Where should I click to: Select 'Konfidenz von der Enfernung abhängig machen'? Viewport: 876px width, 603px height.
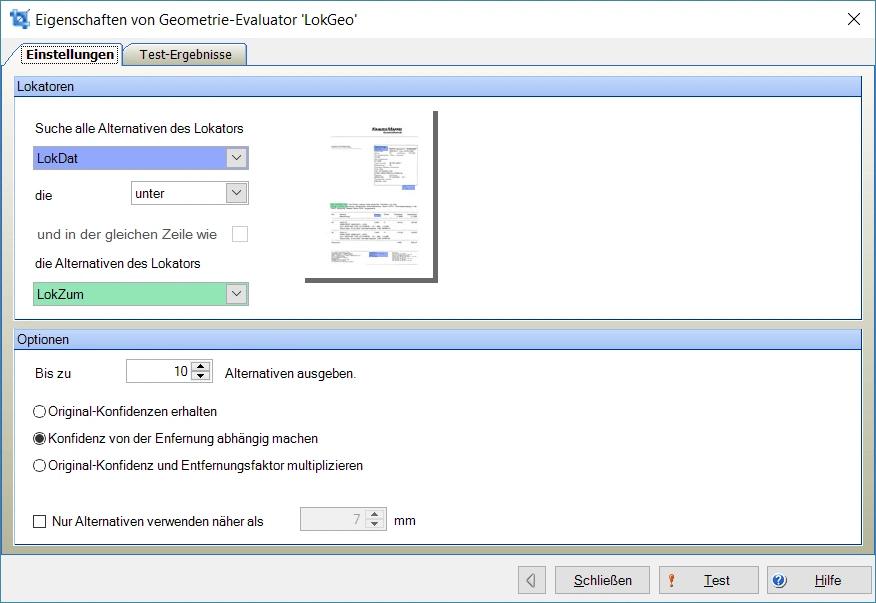tap(40, 438)
